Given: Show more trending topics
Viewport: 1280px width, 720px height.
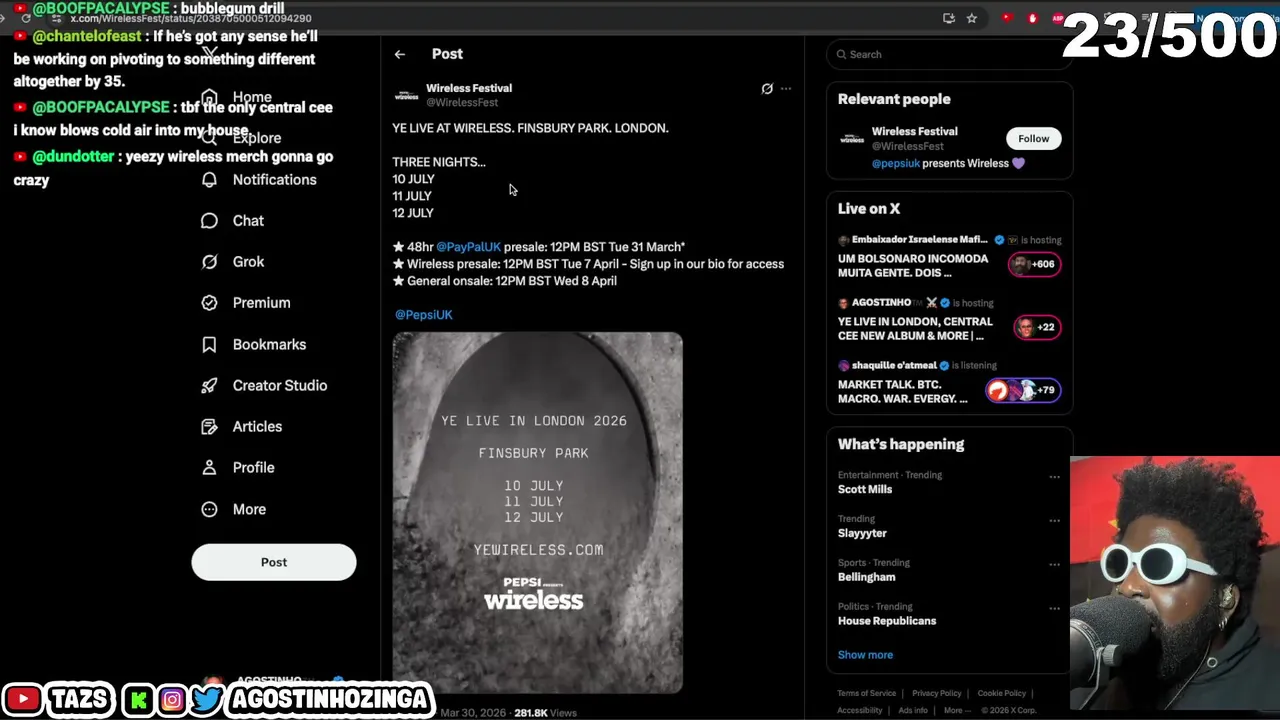Looking at the screenshot, I should 865,655.
